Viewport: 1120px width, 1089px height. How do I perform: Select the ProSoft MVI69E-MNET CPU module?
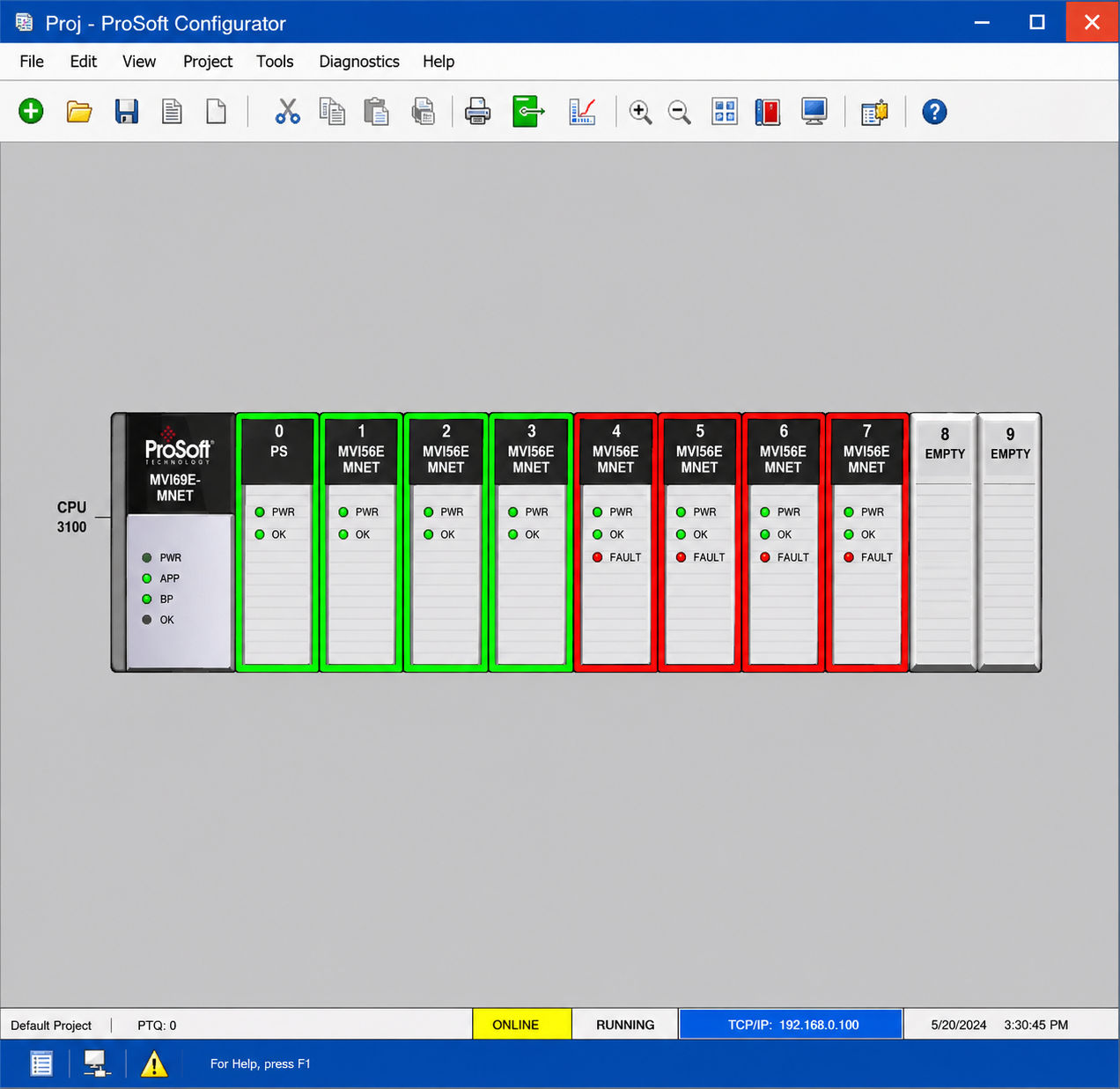174,542
